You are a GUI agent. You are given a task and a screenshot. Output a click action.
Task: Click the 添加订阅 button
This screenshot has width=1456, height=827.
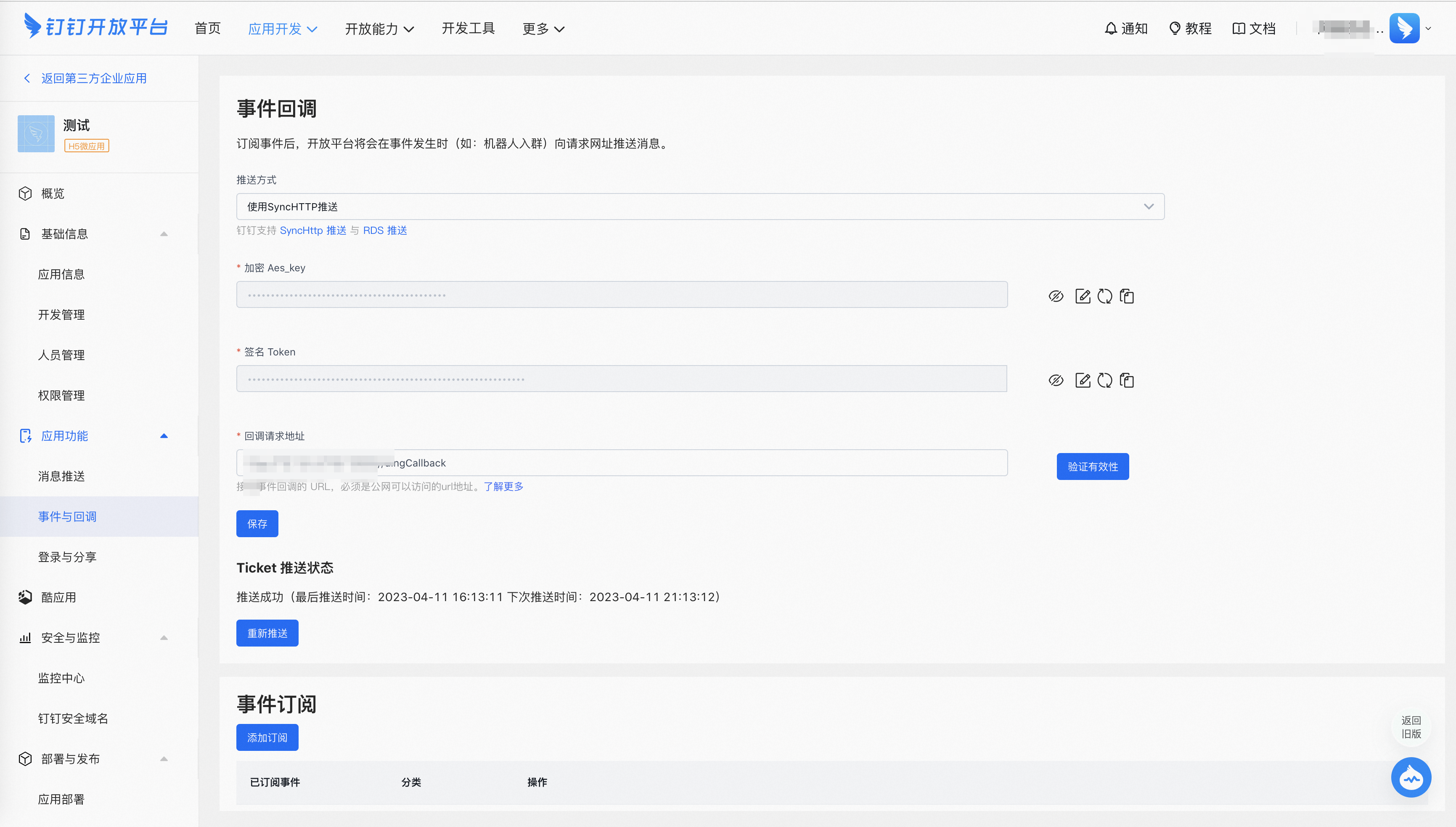(267, 738)
